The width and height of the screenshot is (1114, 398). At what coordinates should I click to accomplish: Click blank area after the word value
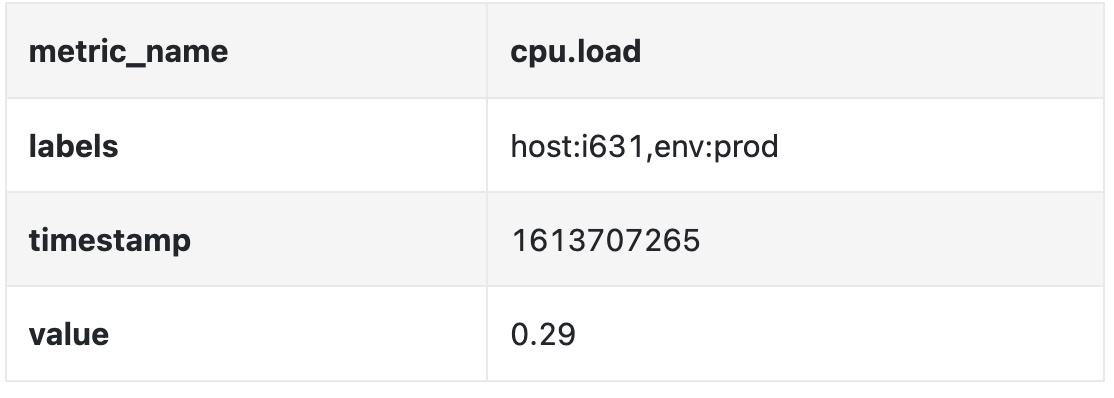pyautogui.click(x=298, y=334)
